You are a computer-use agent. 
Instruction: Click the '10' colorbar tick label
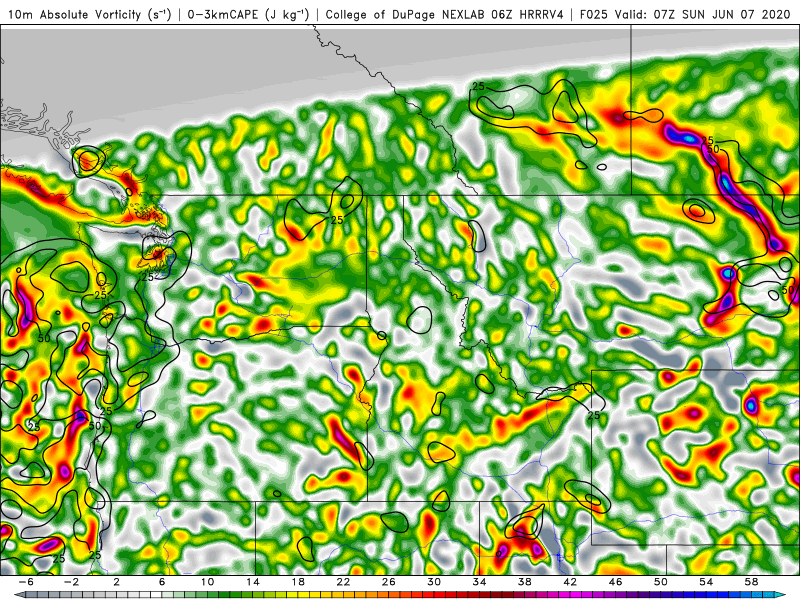click(x=207, y=582)
